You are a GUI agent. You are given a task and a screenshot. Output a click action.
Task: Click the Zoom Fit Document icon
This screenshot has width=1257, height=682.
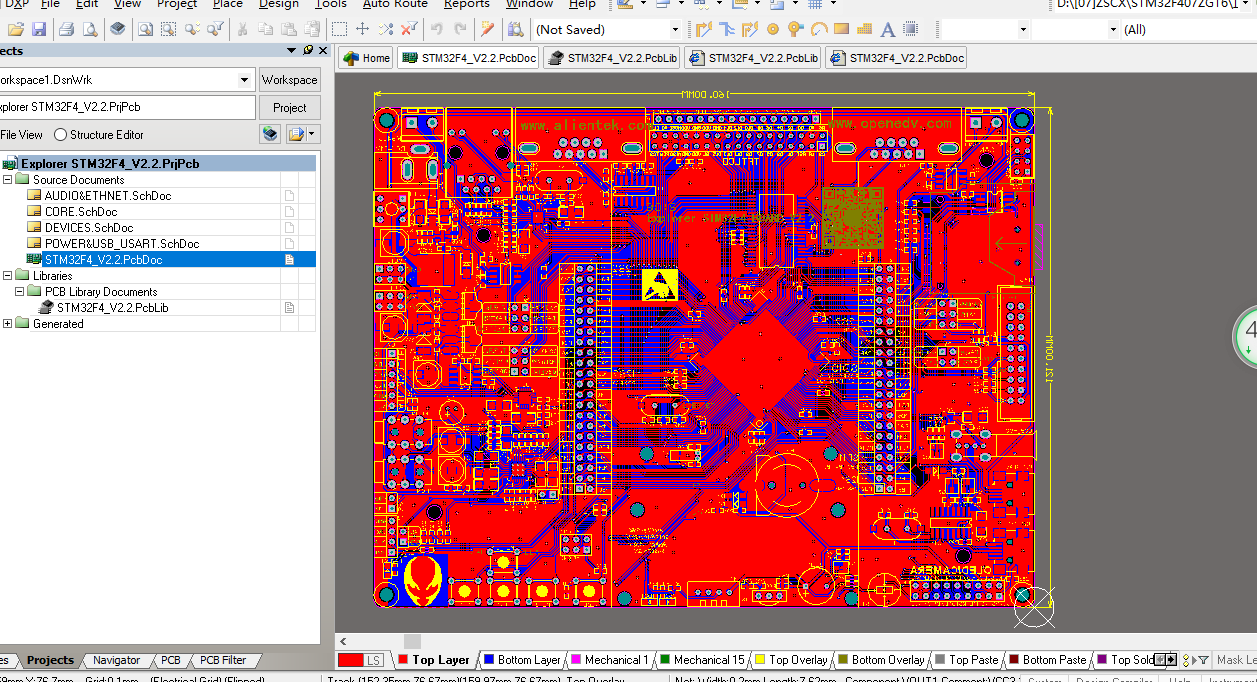(145, 29)
